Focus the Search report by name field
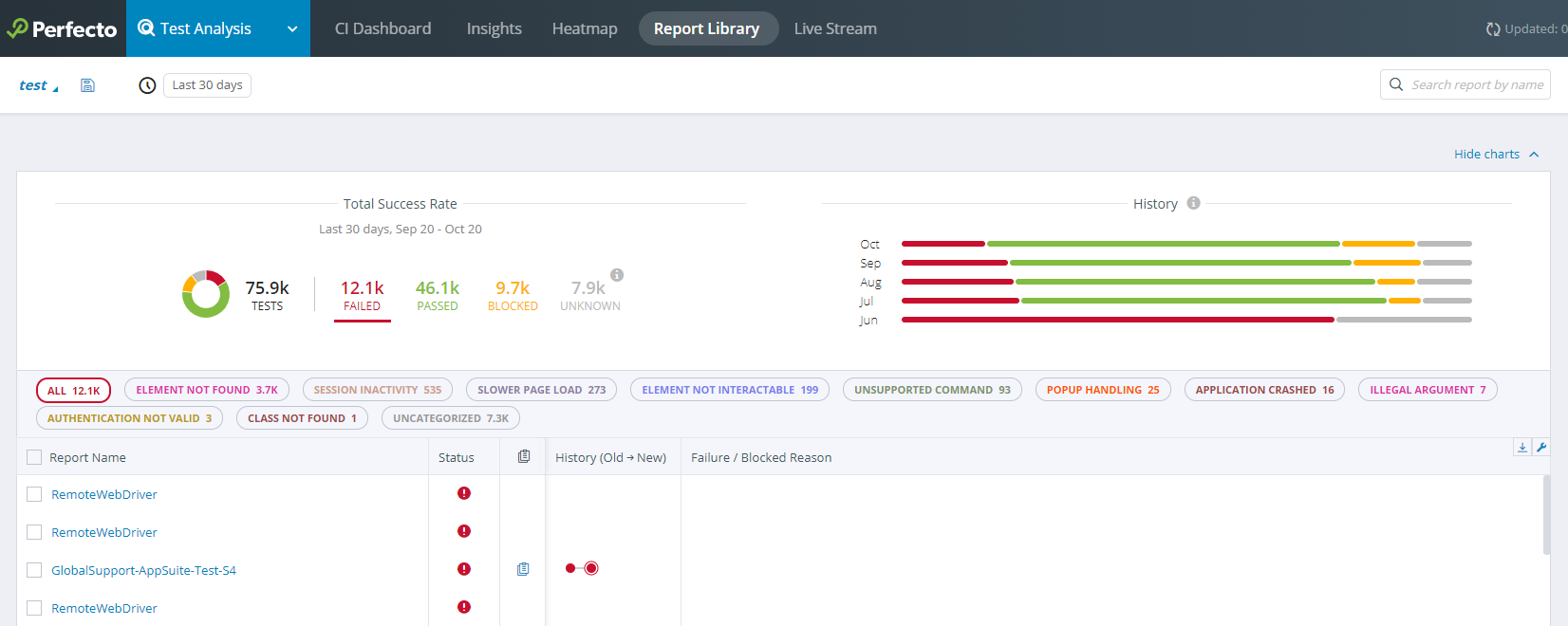This screenshot has height=626, width=1568. click(1476, 84)
